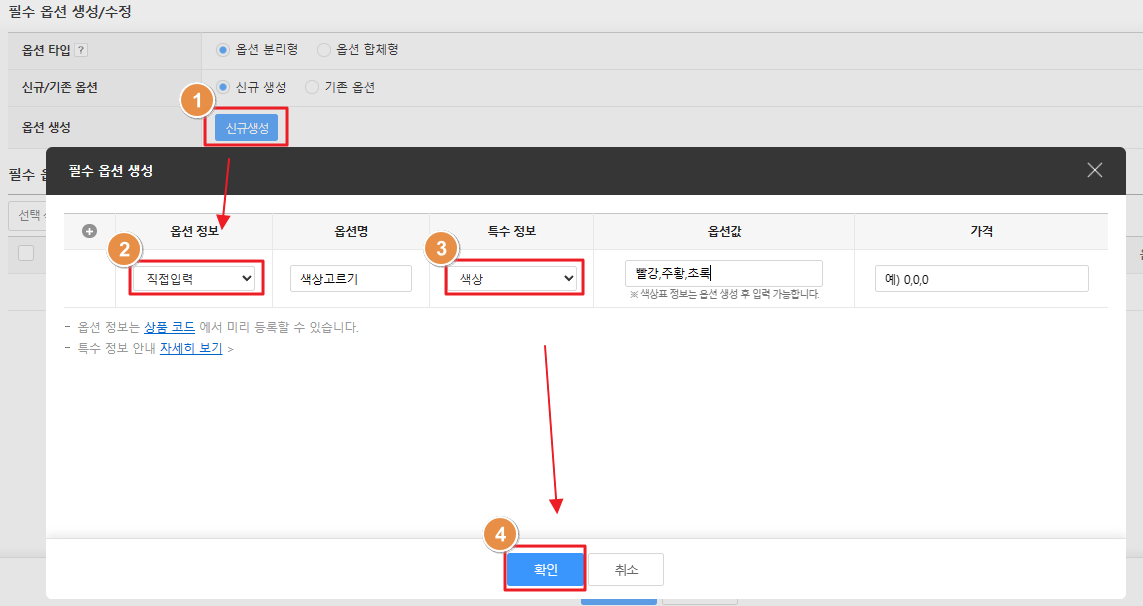Select the 옵션 합체형 radio button
The height and width of the screenshot is (606, 1143).
pos(324,50)
